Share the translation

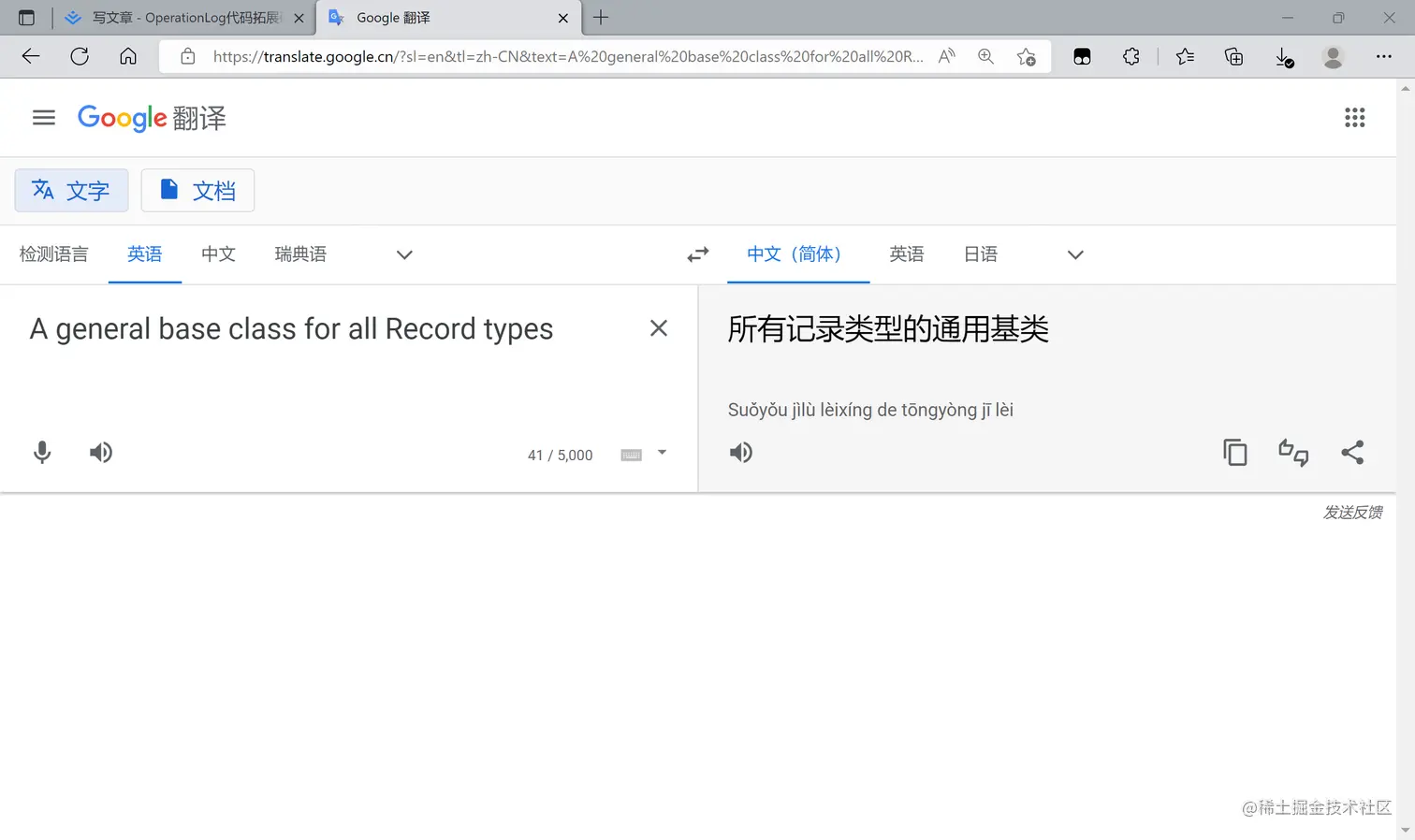coord(1352,453)
